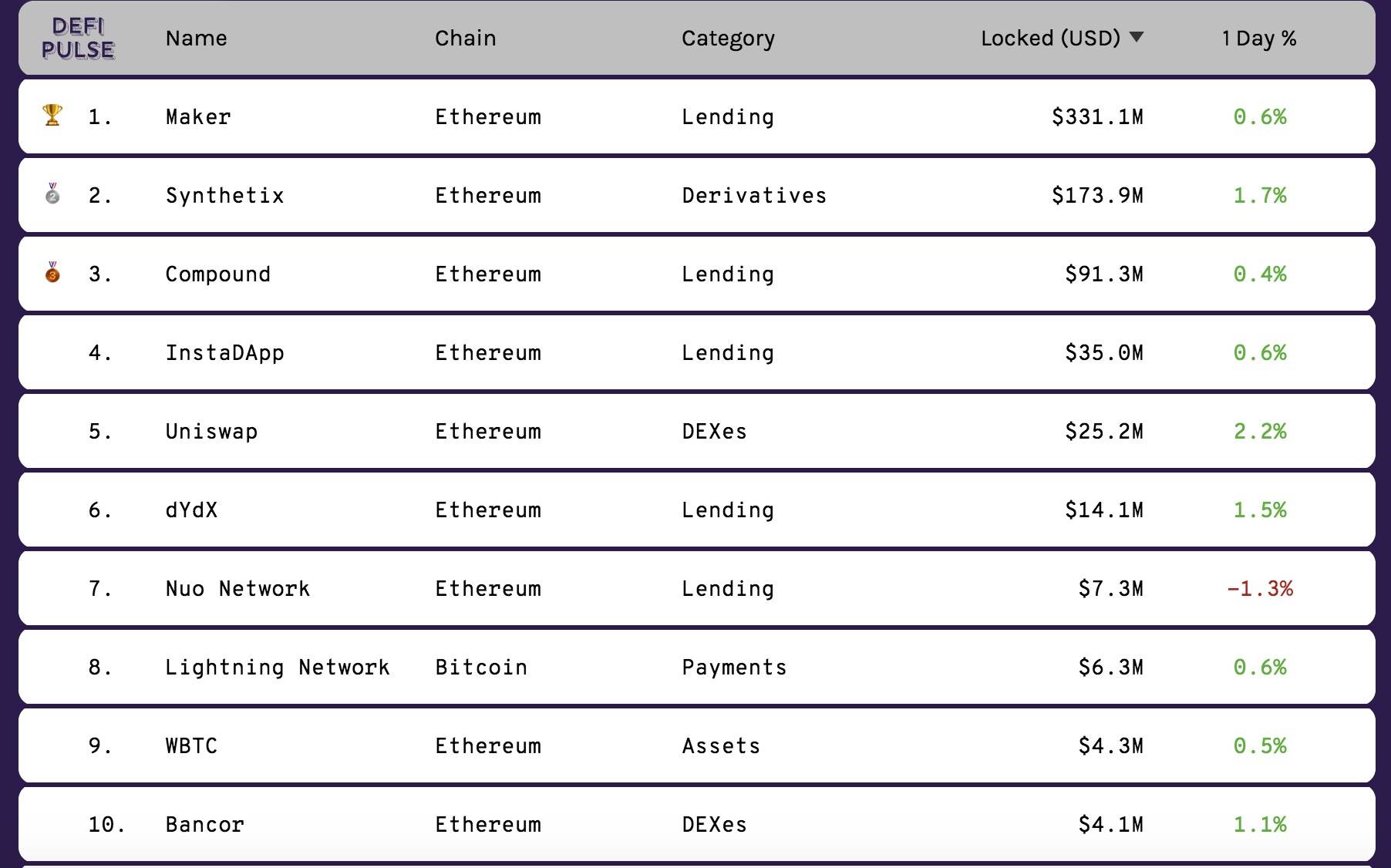Sort by the Name column header
1391x868 pixels.
(x=196, y=39)
